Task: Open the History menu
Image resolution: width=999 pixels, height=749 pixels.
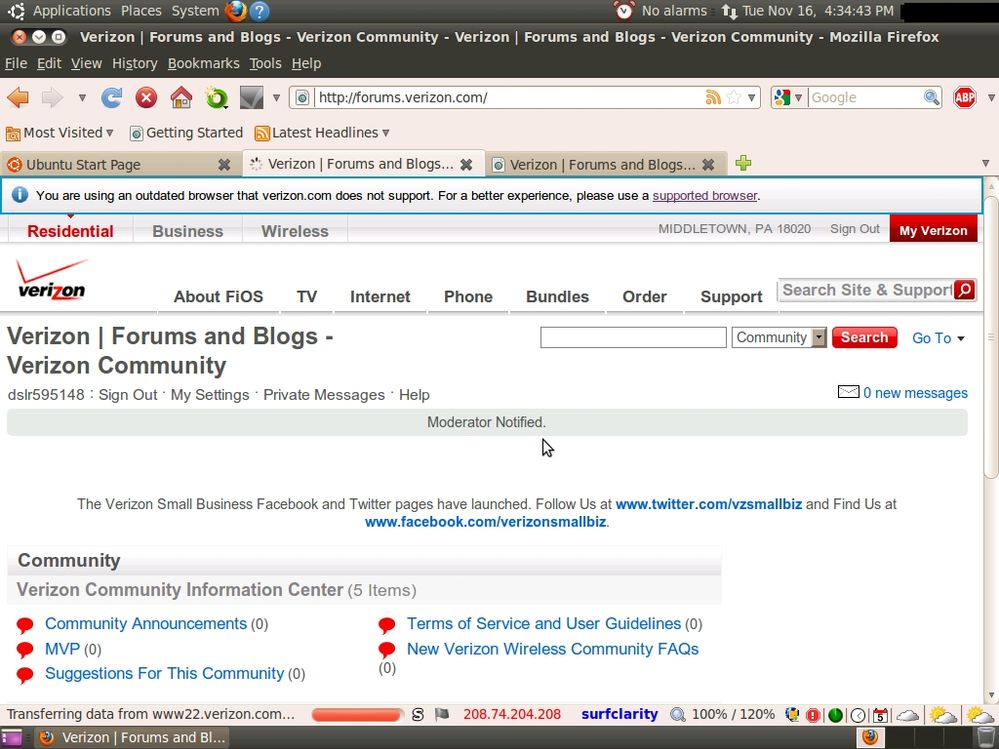Action: click(134, 63)
